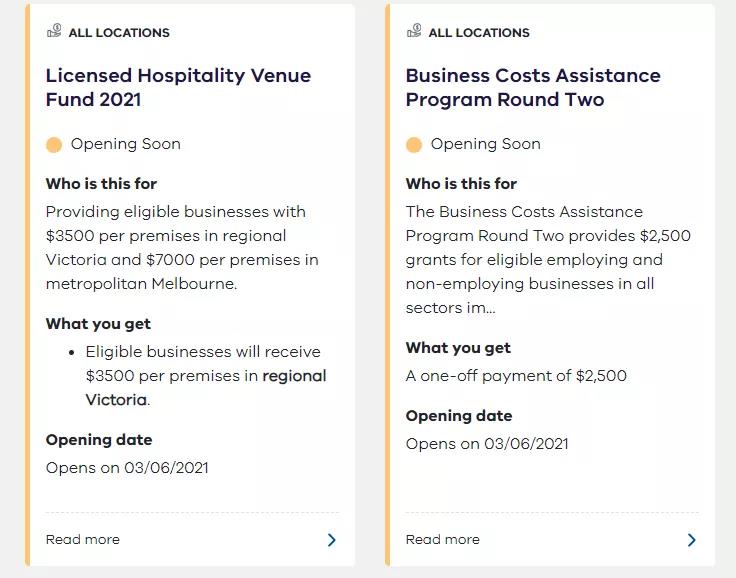Click opening date on Business Costs card
The width and height of the screenshot is (736, 578).
(487, 444)
